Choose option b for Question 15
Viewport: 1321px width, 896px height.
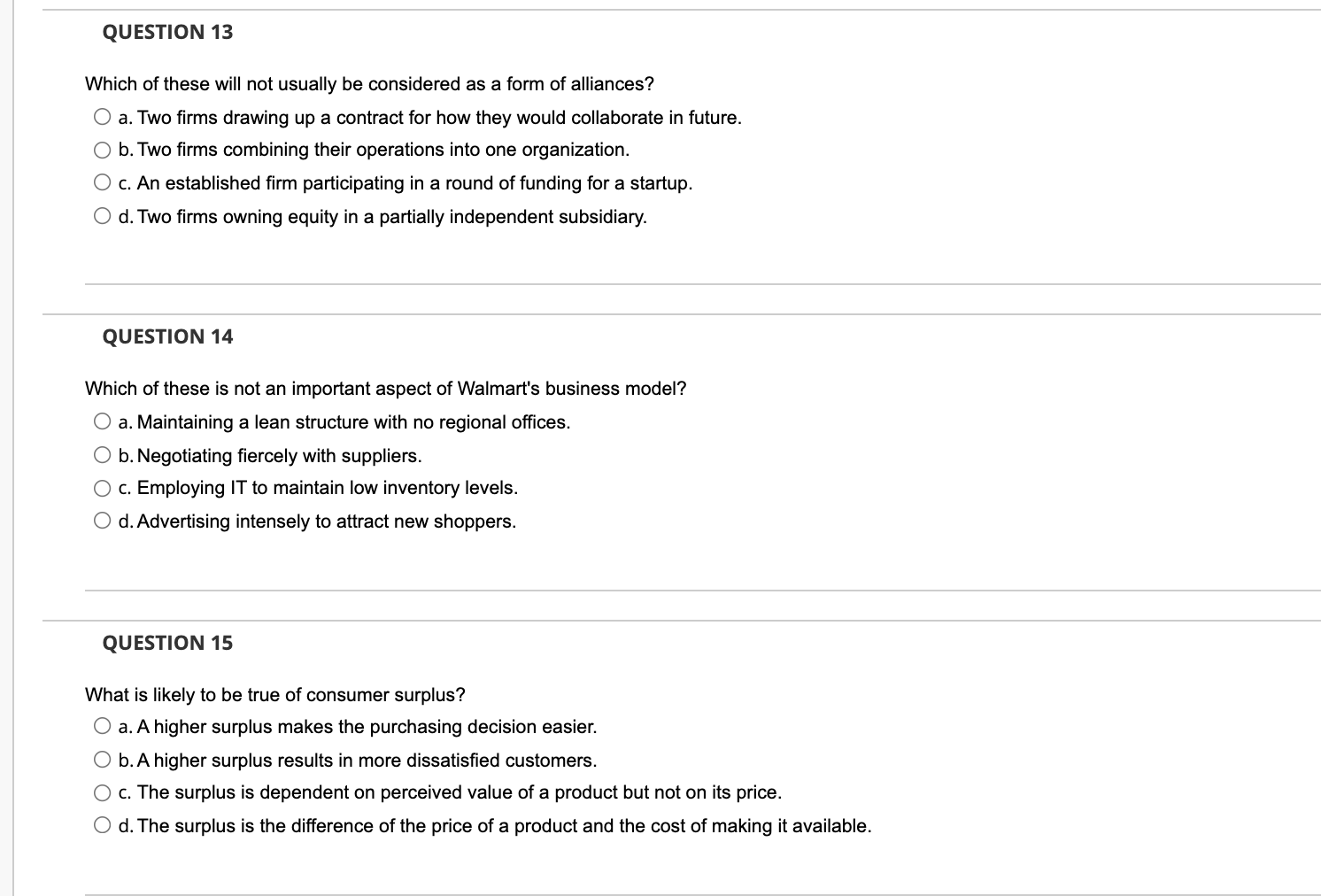point(102,759)
